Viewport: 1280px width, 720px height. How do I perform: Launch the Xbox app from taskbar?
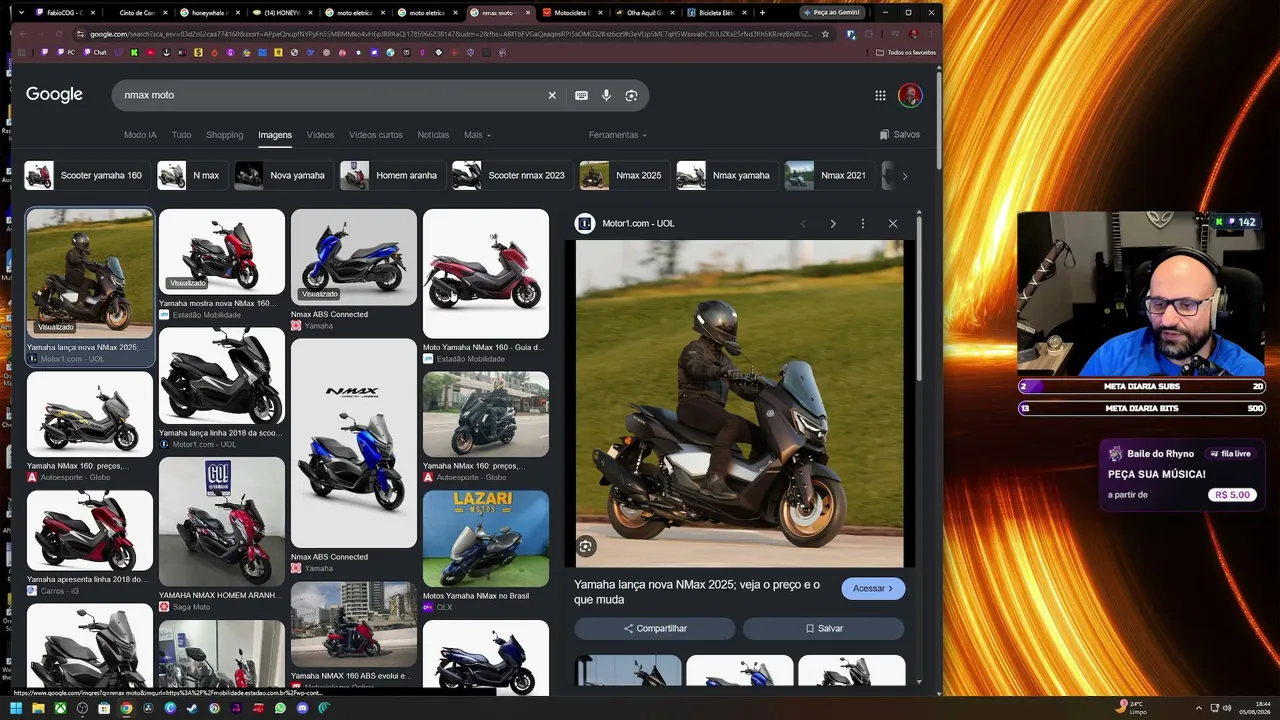(60, 708)
